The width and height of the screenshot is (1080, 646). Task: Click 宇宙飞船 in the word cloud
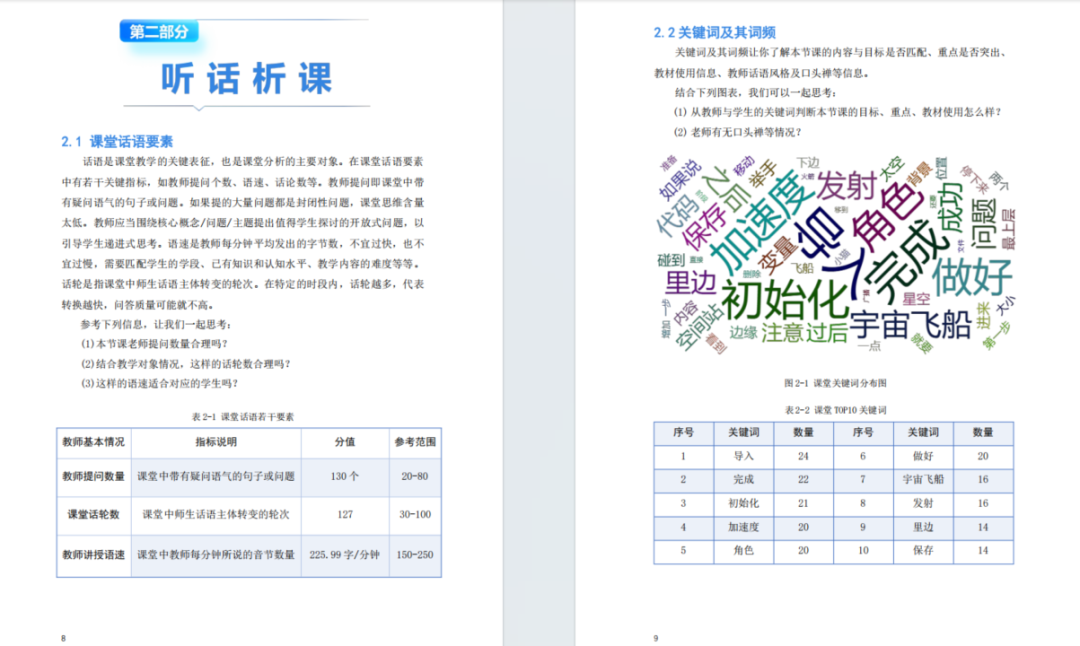point(911,325)
